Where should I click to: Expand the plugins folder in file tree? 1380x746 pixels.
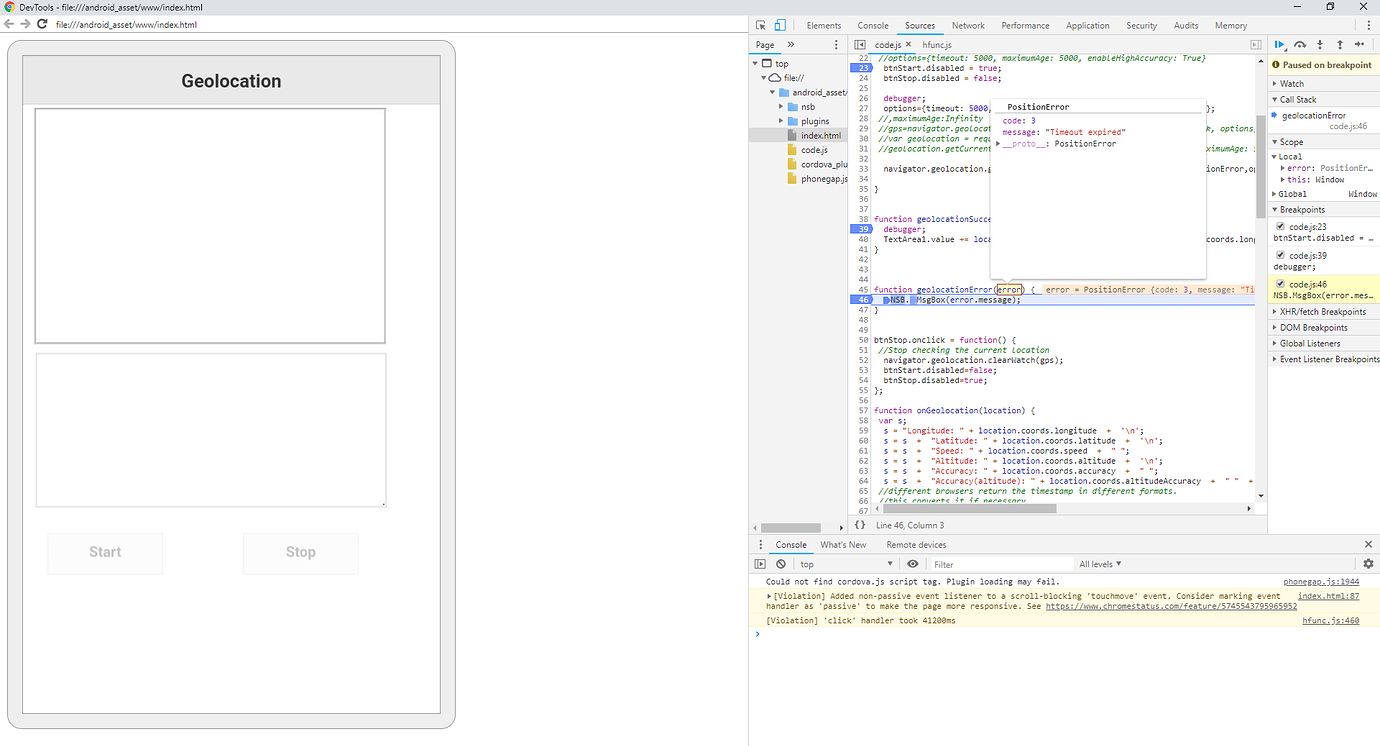(x=780, y=120)
